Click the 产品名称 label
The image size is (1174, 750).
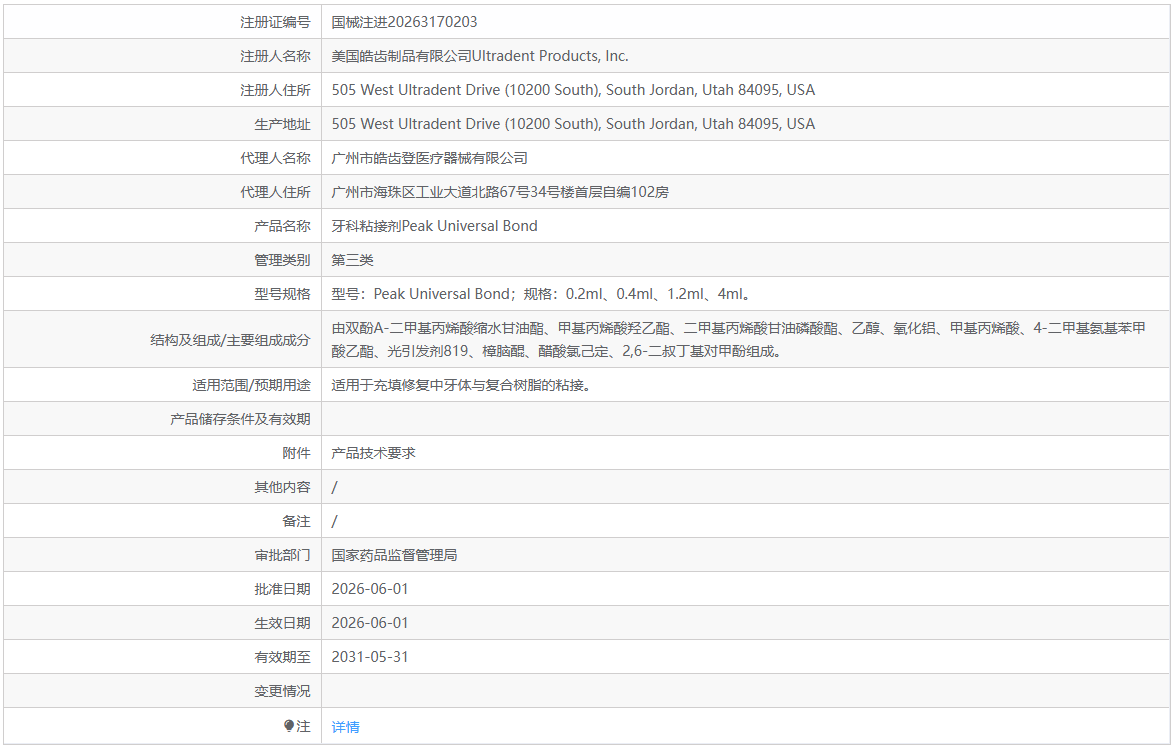tap(282, 226)
